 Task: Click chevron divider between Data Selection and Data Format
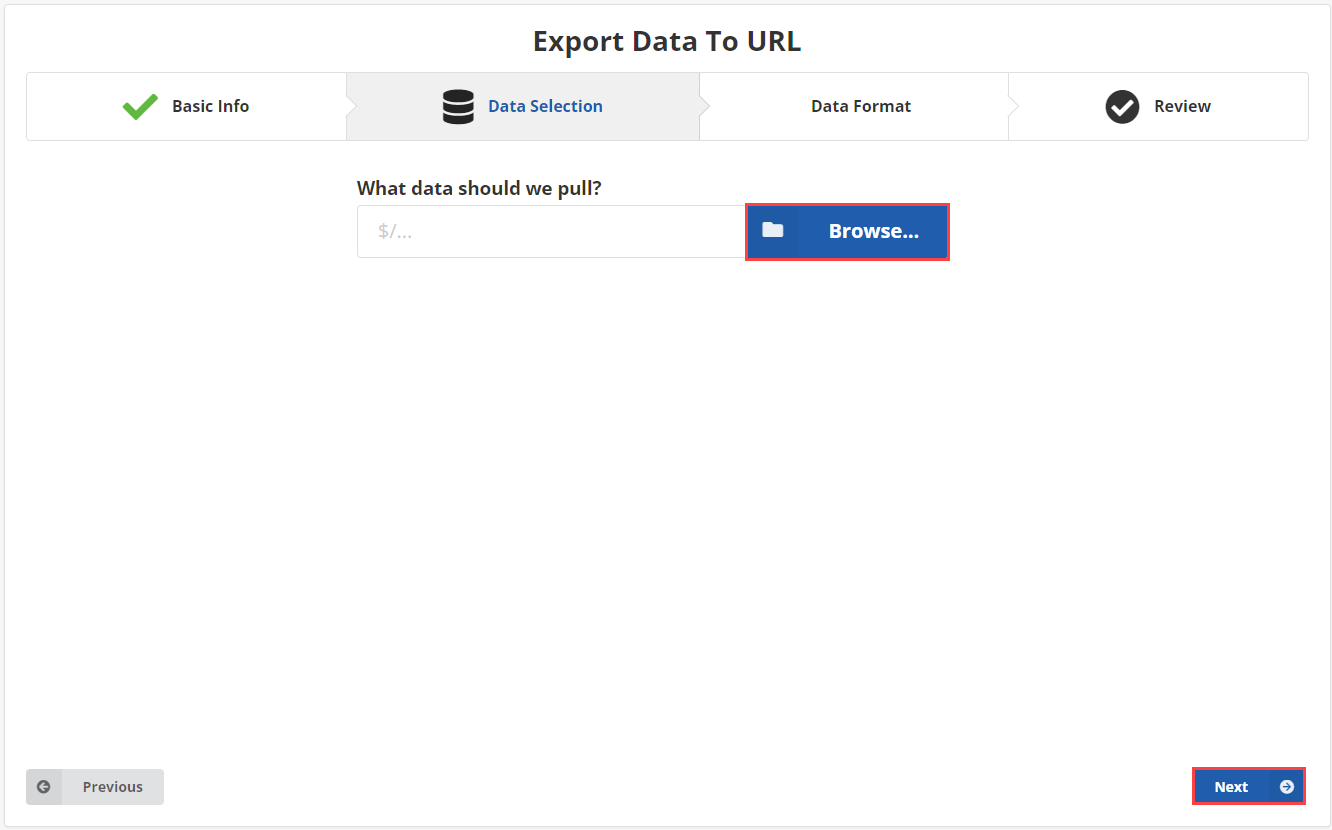coord(704,106)
